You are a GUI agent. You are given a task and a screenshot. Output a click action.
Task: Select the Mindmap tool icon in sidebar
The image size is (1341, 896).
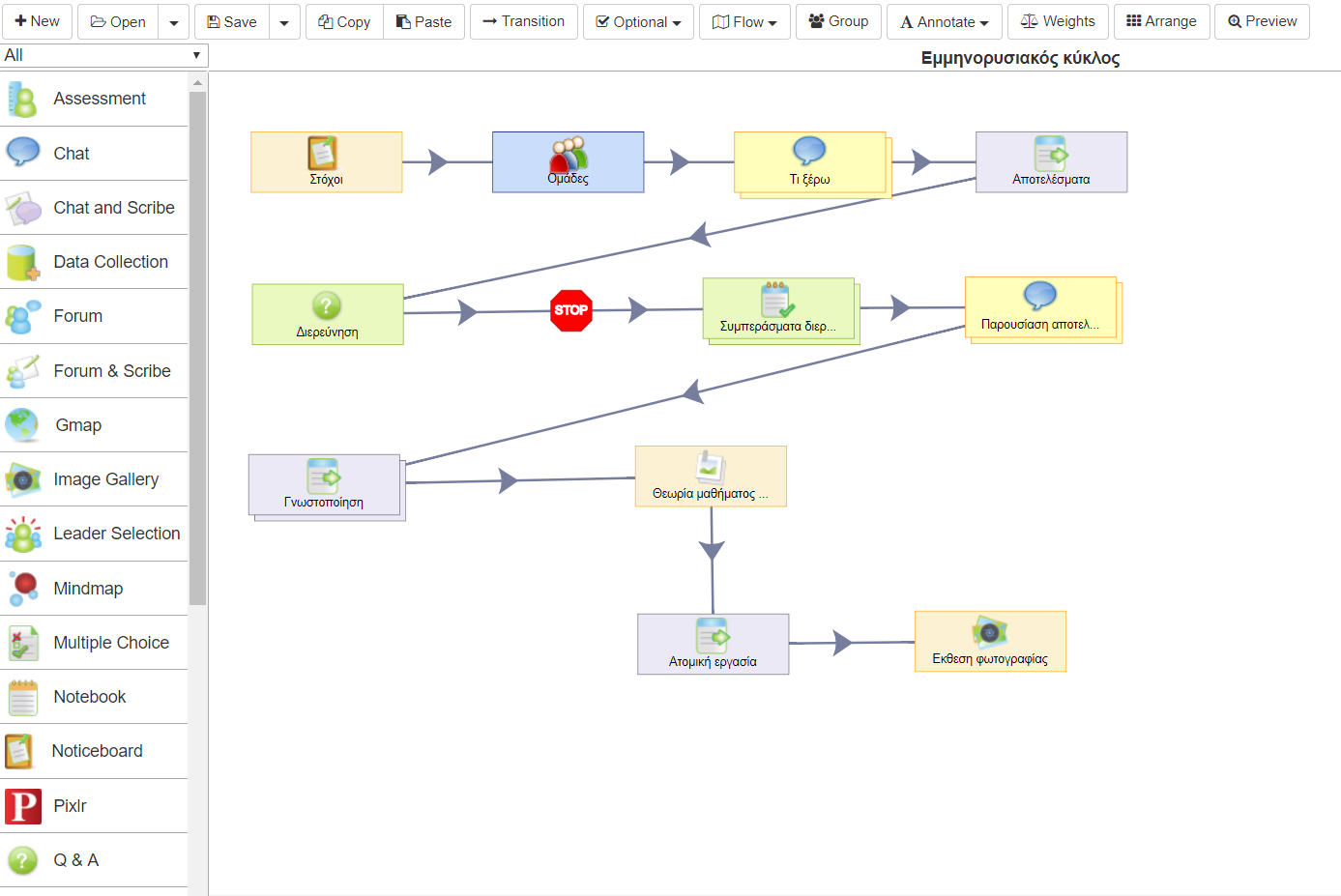coord(23,588)
